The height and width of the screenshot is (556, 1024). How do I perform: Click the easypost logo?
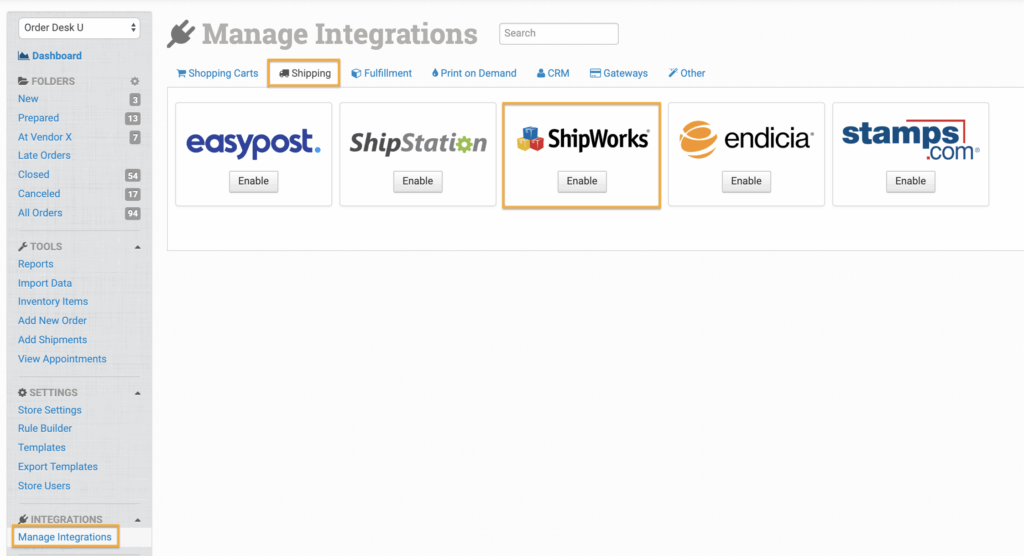[x=253, y=143]
